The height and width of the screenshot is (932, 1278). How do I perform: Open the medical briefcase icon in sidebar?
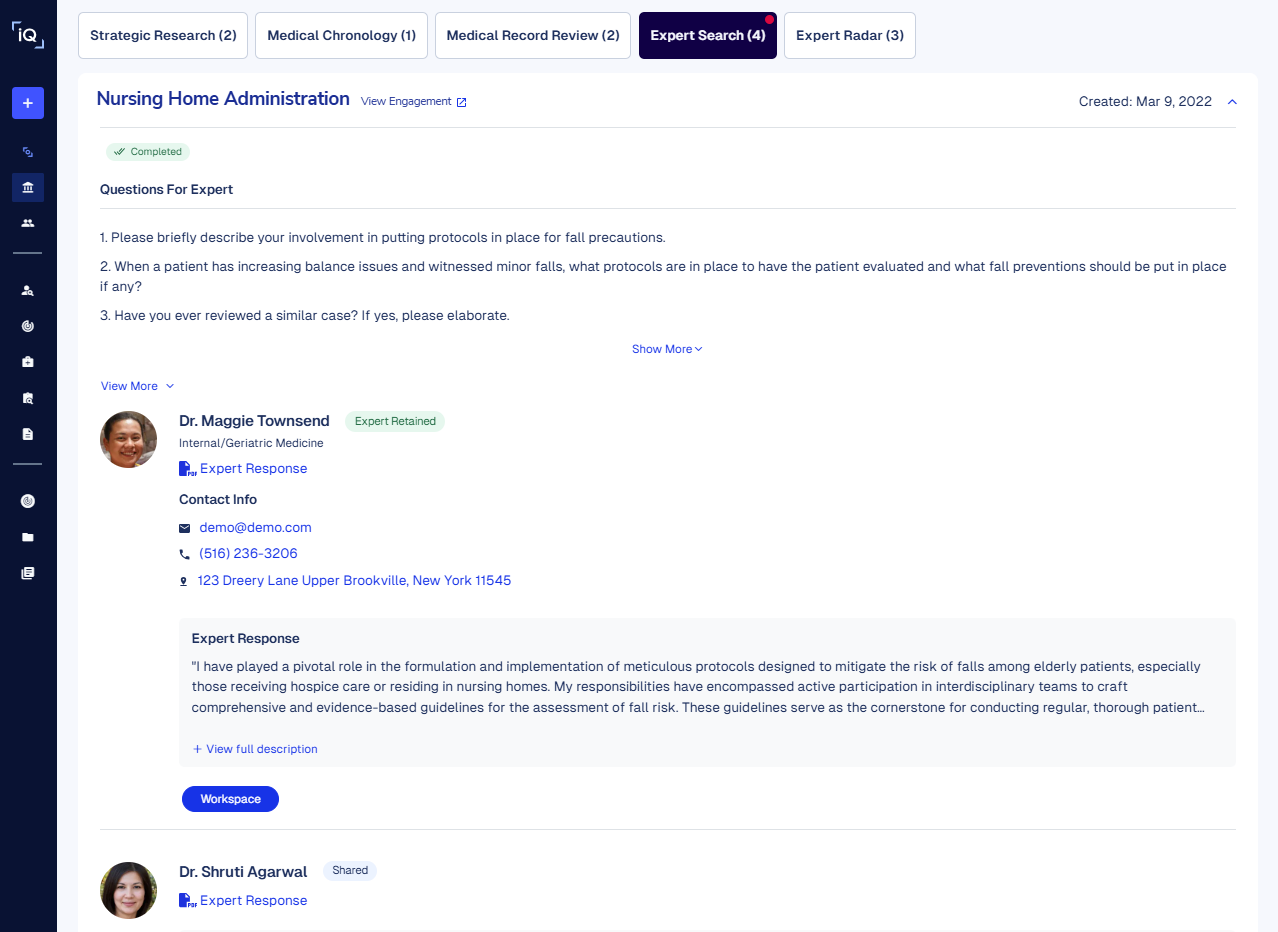pos(28,362)
